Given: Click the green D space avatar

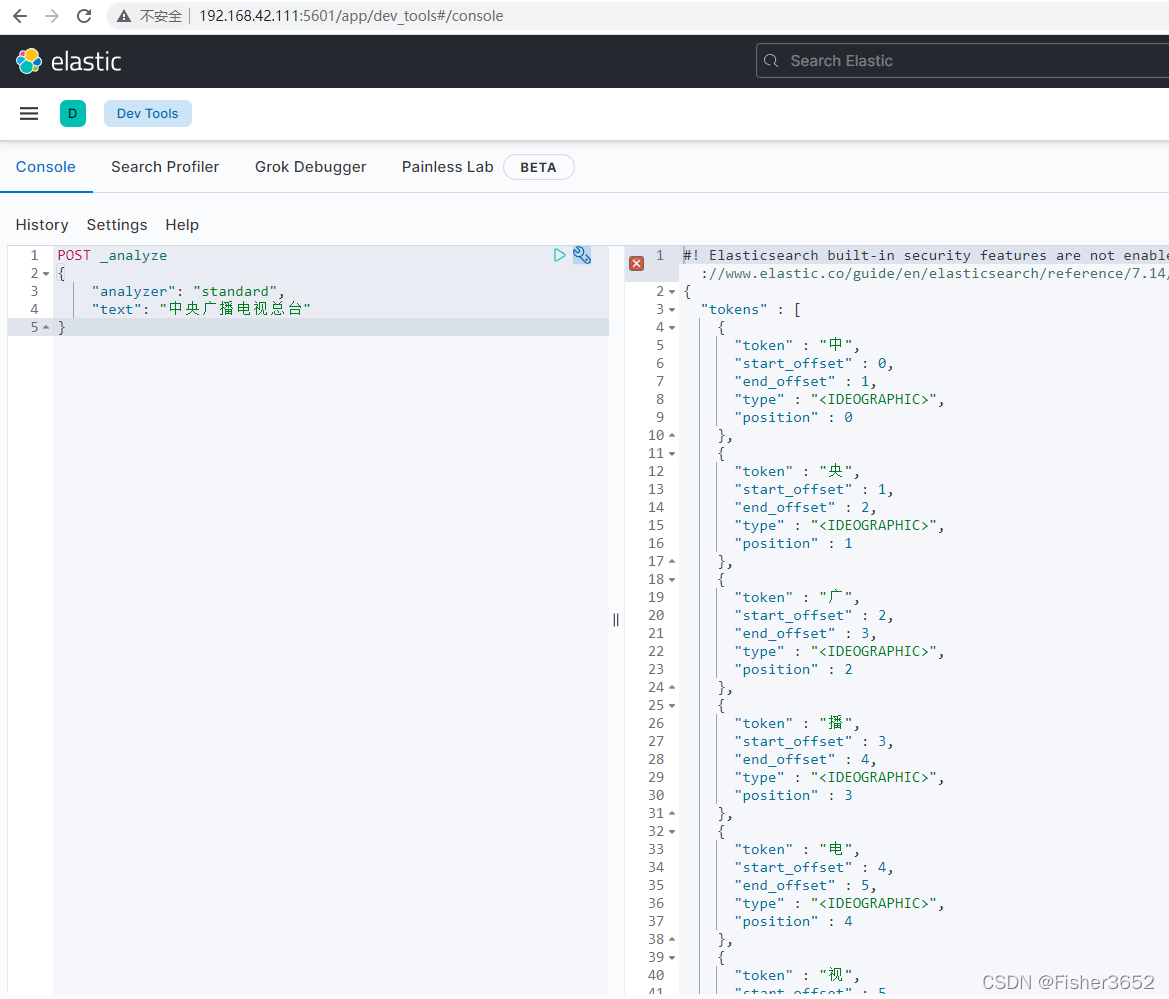Looking at the screenshot, I should 72,113.
